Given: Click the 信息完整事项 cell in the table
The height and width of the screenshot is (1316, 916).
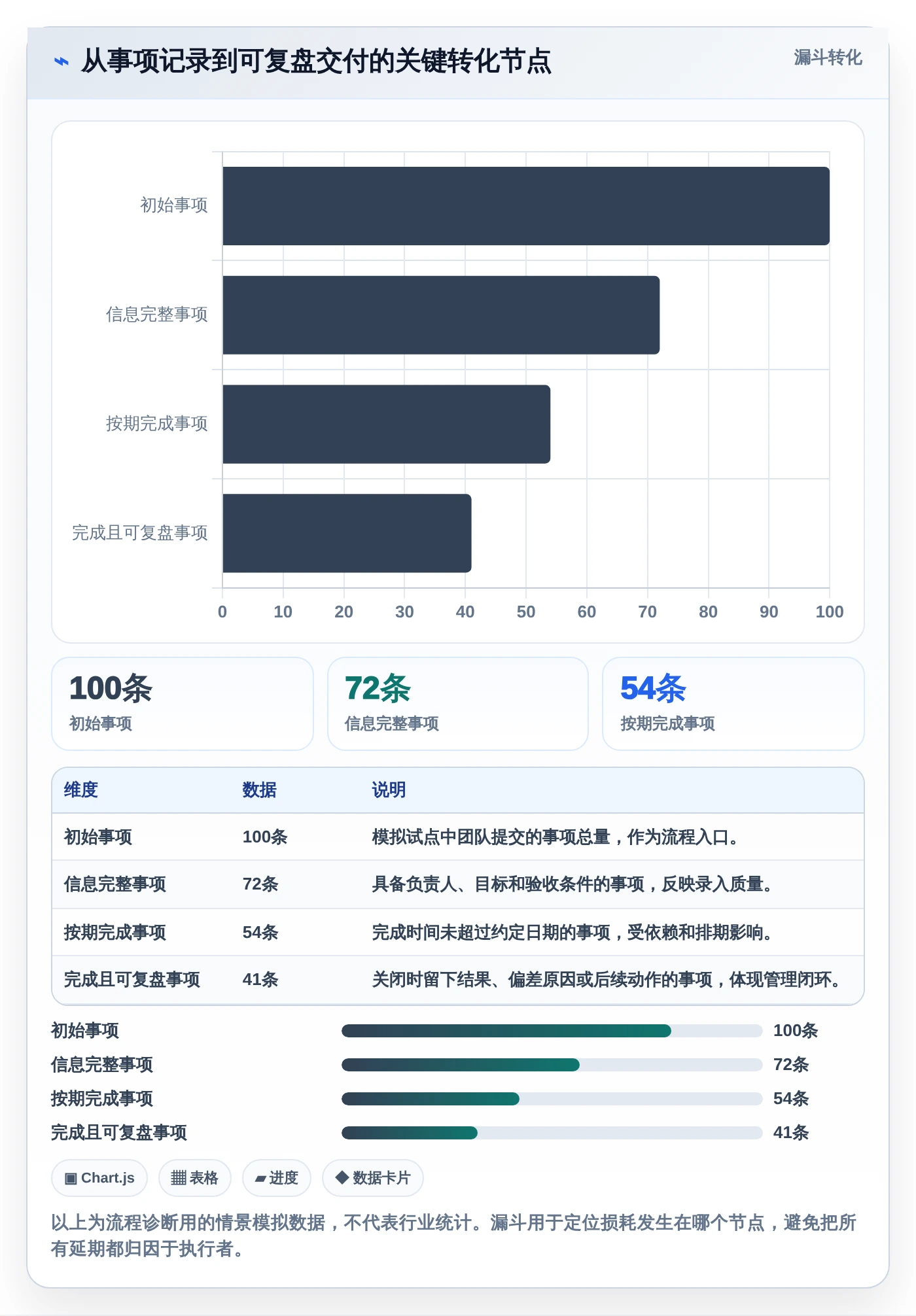Looking at the screenshot, I should (115, 884).
